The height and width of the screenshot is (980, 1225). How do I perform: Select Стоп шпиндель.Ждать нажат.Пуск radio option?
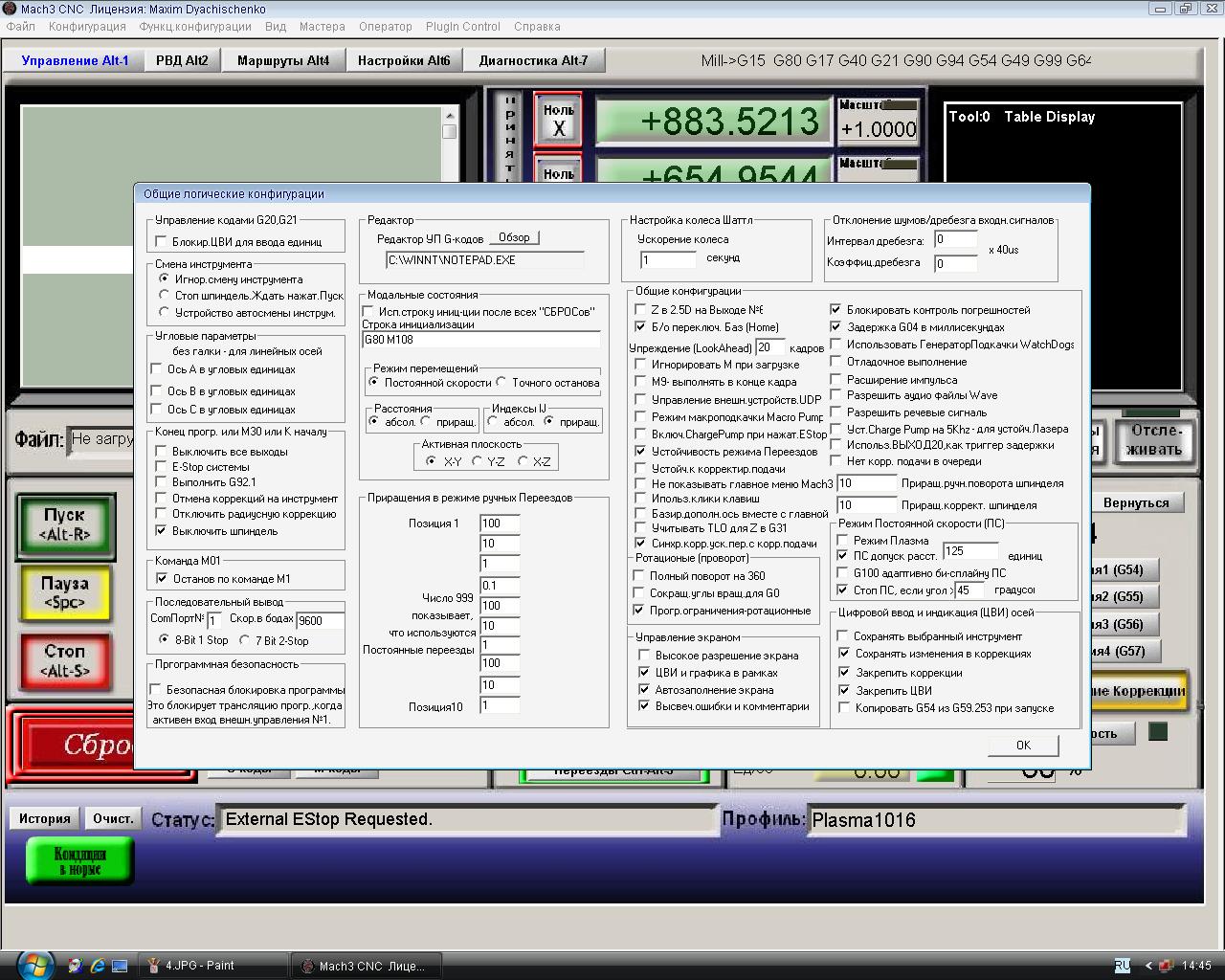[x=165, y=296]
